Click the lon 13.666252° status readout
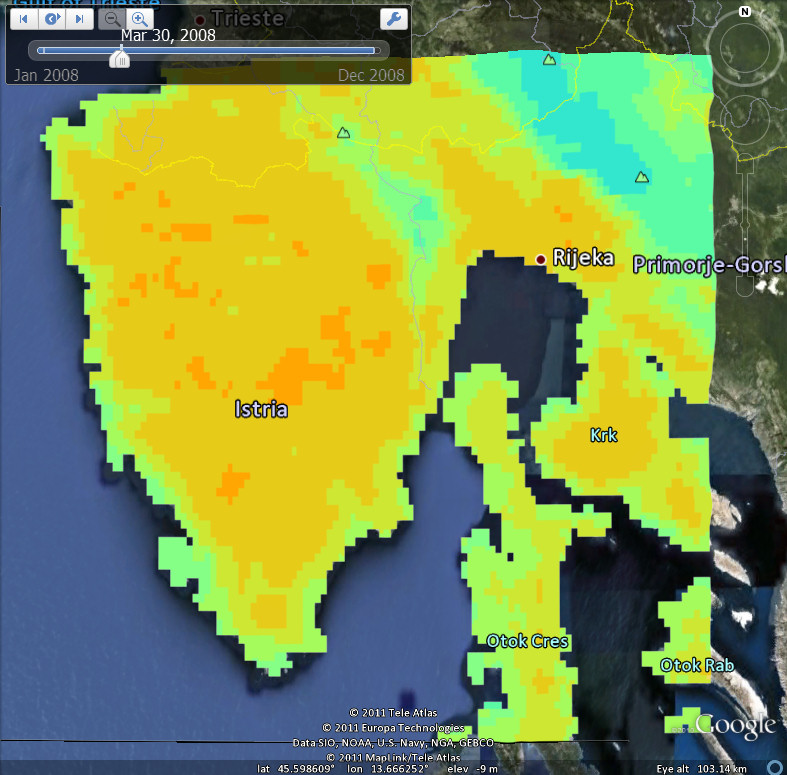The image size is (787, 775). click(387, 769)
